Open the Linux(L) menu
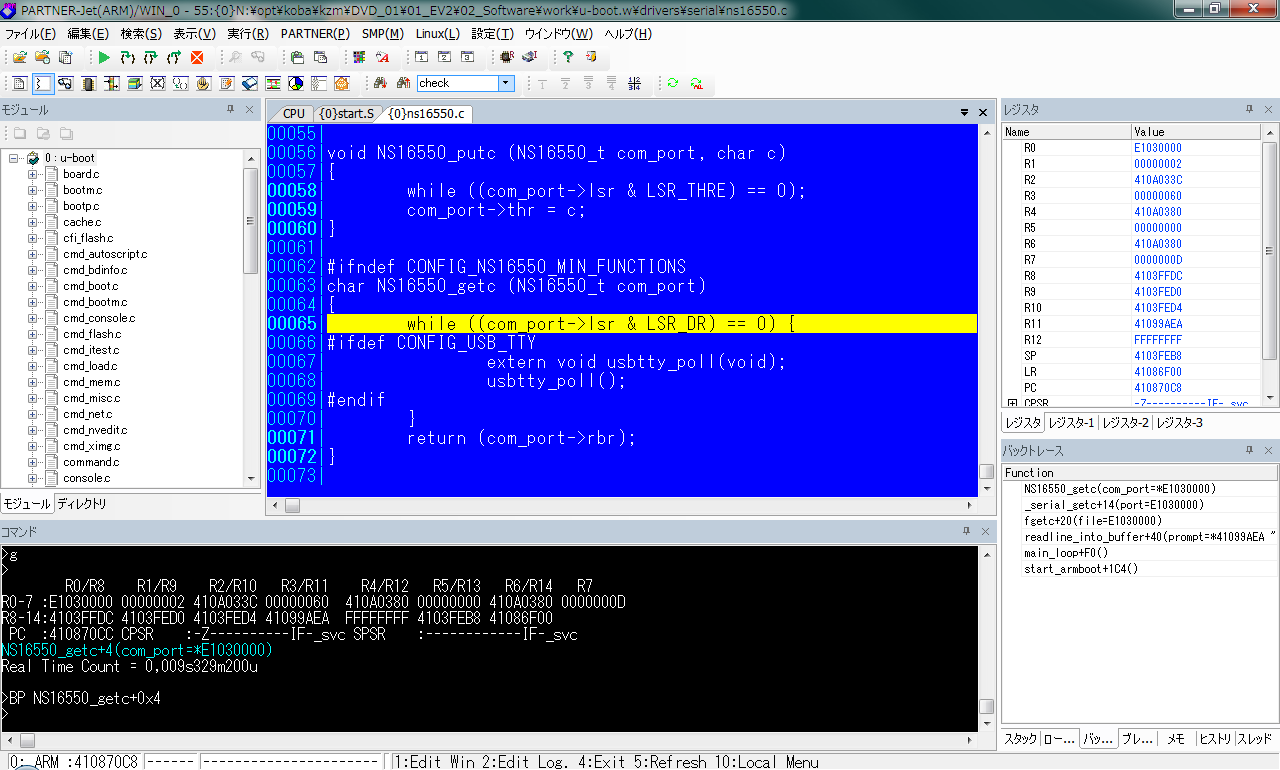Image resolution: width=1280 pixels, height=770 pixels. pyautogui.click(x=437, y=33)
